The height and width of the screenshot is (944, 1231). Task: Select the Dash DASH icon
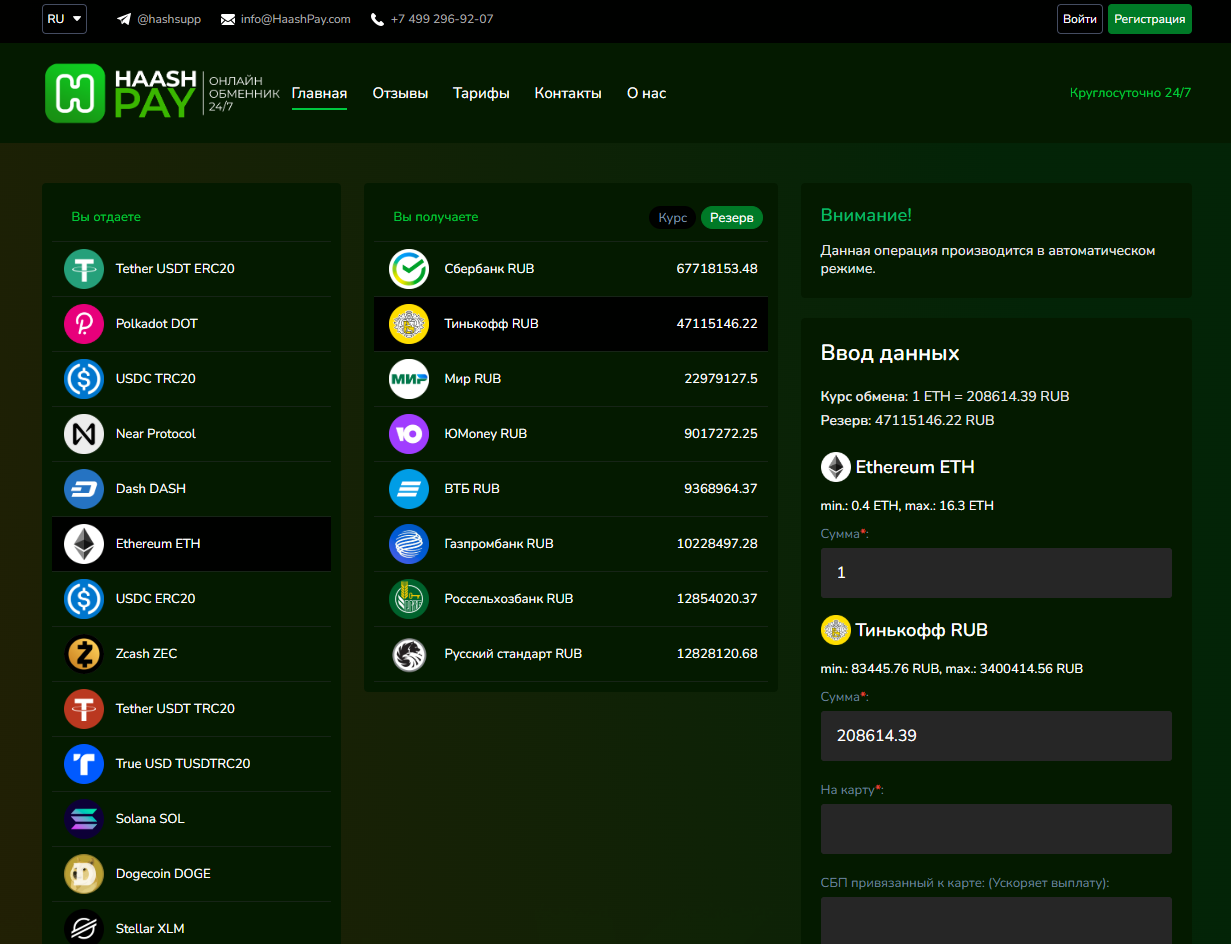[x=84, y=489]
